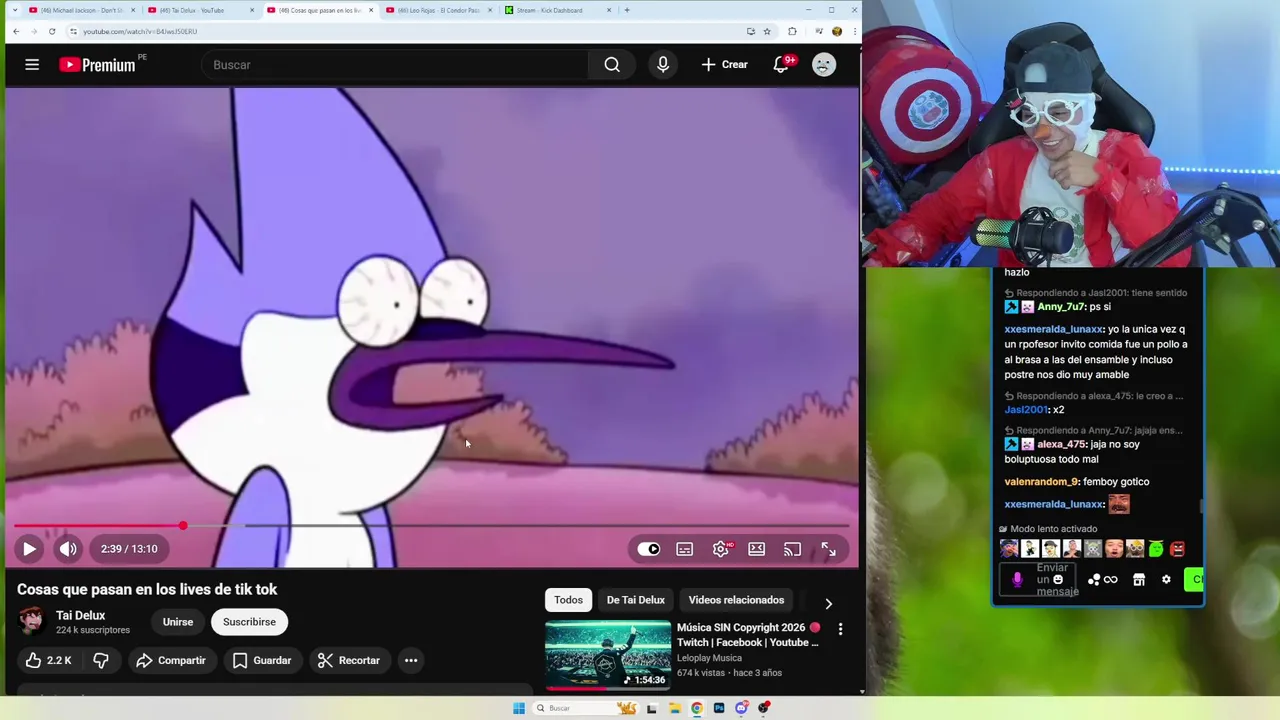Viewport: 1280px width, 720px height.
Task: Start voice search with the microphone icon
Action: coord(662,65)
